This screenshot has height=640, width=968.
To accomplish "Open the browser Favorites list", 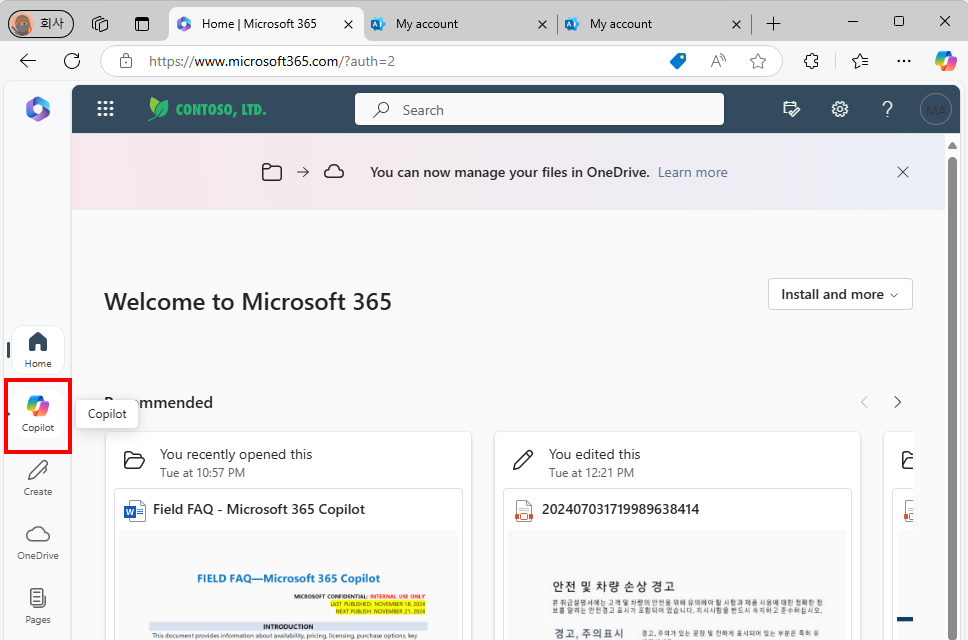I will point(859,61).
